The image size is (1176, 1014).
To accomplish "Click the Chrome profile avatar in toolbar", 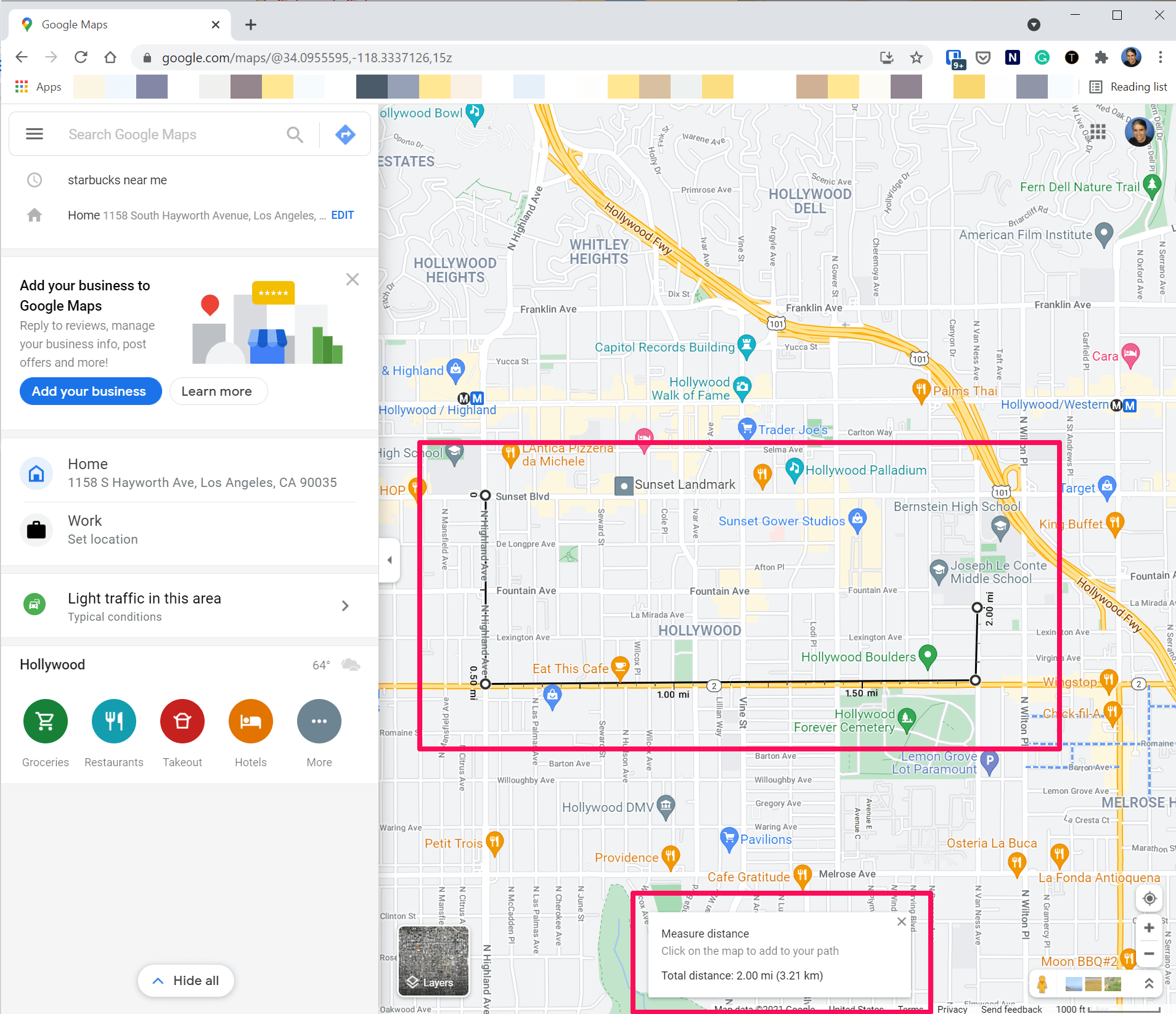I will pyautogui.click(x=1131, y=58).
